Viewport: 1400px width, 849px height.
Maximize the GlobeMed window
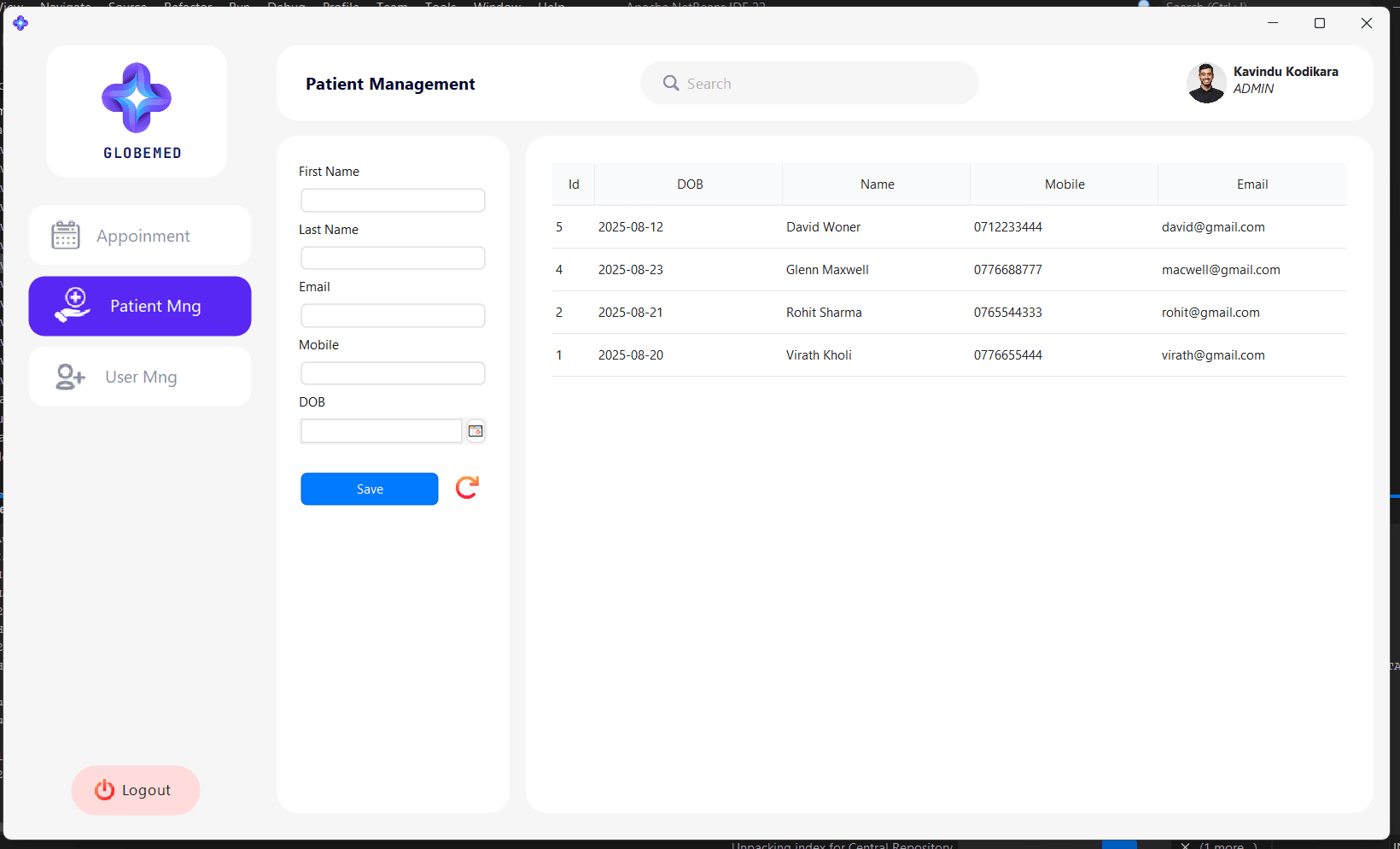(x=1320, y=23)
